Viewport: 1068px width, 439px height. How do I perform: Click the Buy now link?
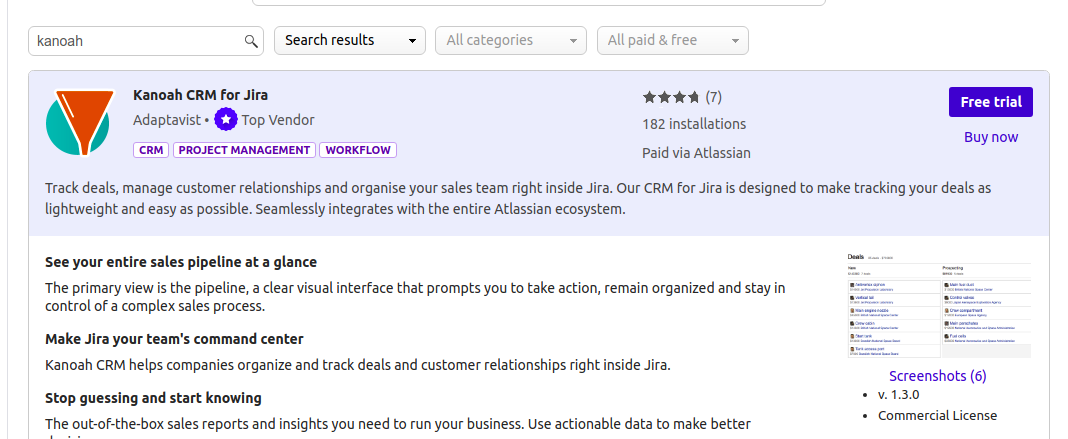pos(990,137)
